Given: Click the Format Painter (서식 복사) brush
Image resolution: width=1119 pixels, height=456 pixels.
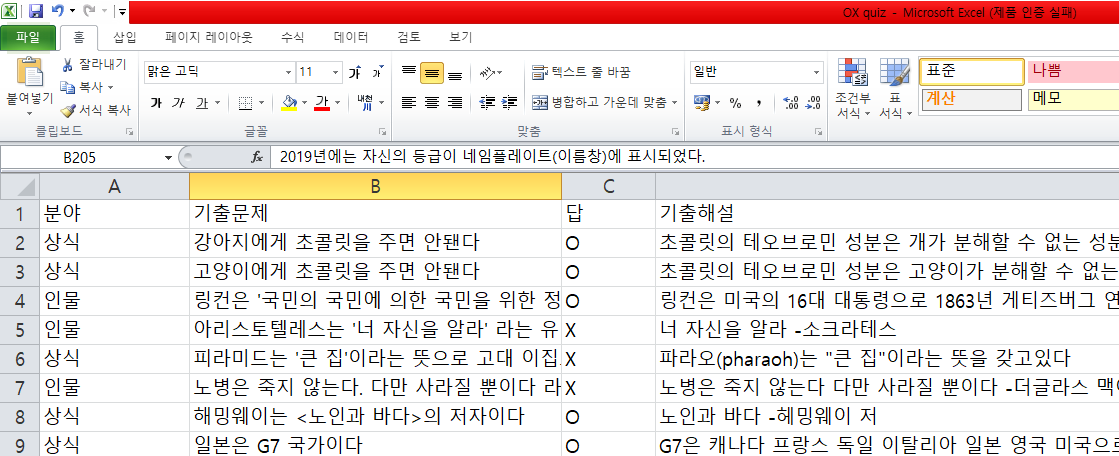Looking at the screenshot, I should (68, 110).
